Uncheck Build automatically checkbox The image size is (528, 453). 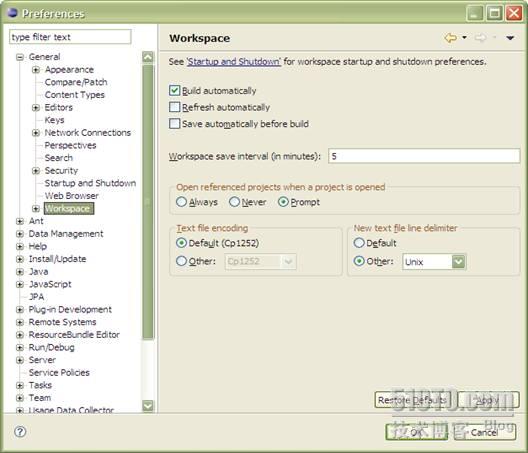pyautogui.click(x=174, y=90)
